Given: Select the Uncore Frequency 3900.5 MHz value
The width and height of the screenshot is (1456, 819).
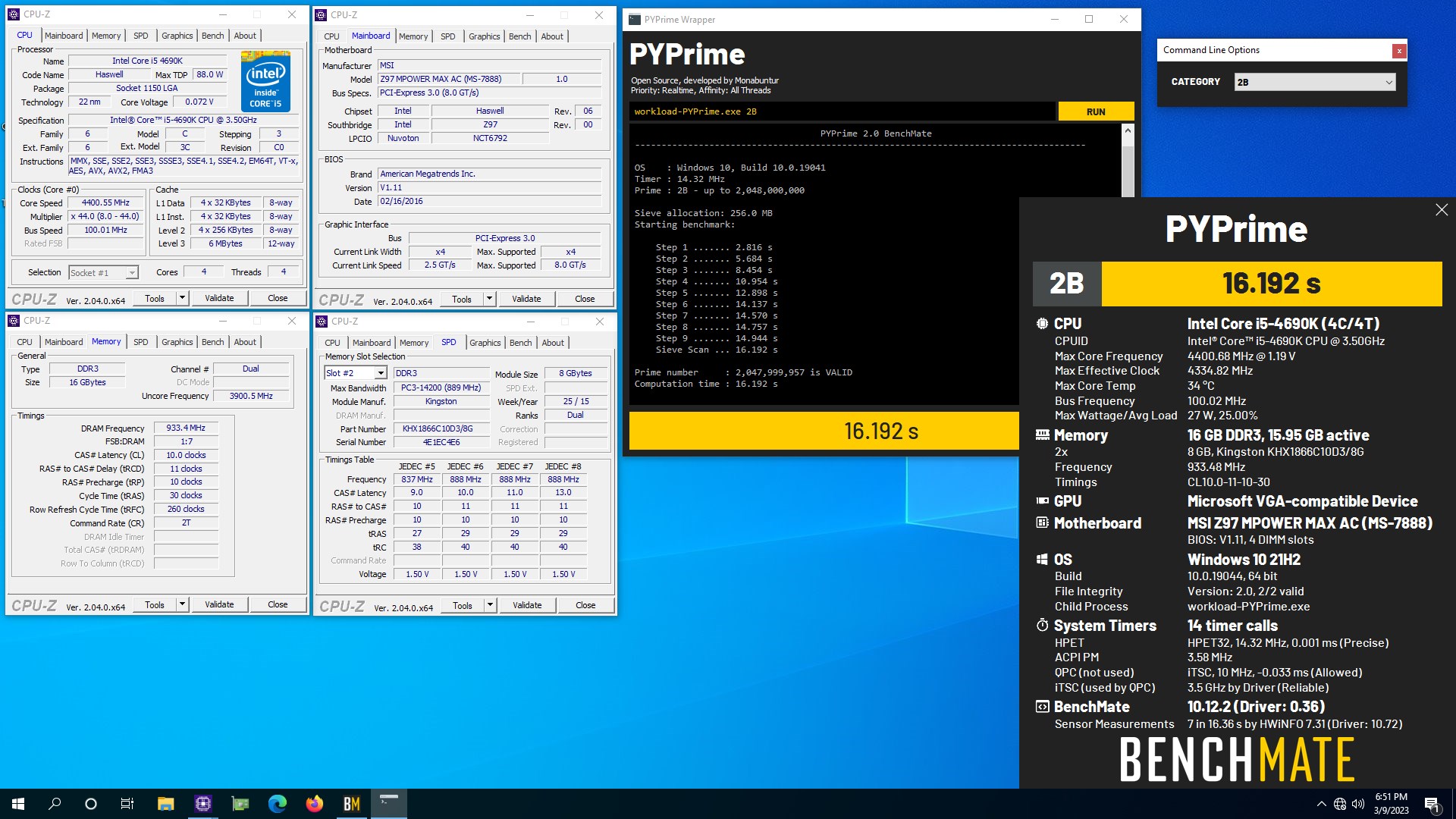Looking at the screenshot, I should pyautogui.click(x=251, y=396).
